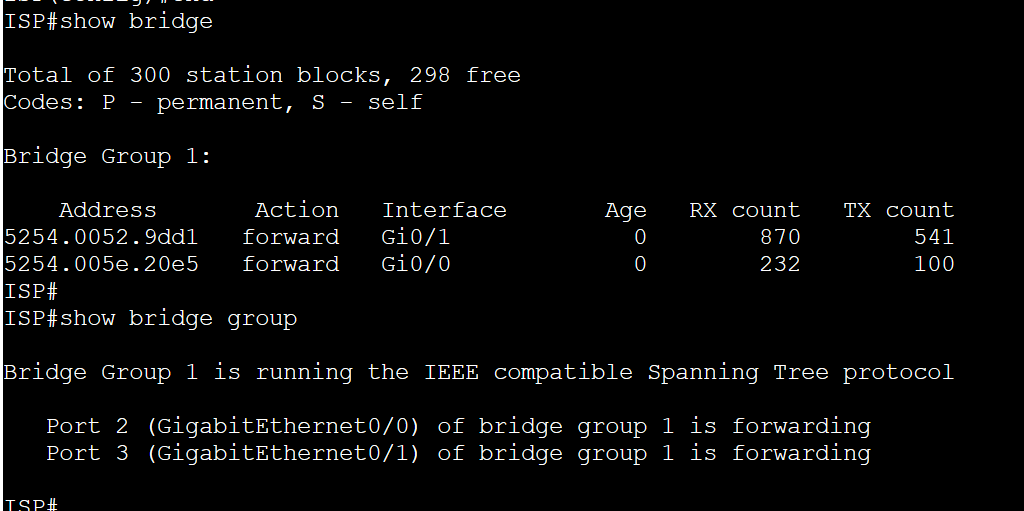
Task: Click the Port 2 GigabitEthernet0/0 line
Action: [x=458, y=427]
